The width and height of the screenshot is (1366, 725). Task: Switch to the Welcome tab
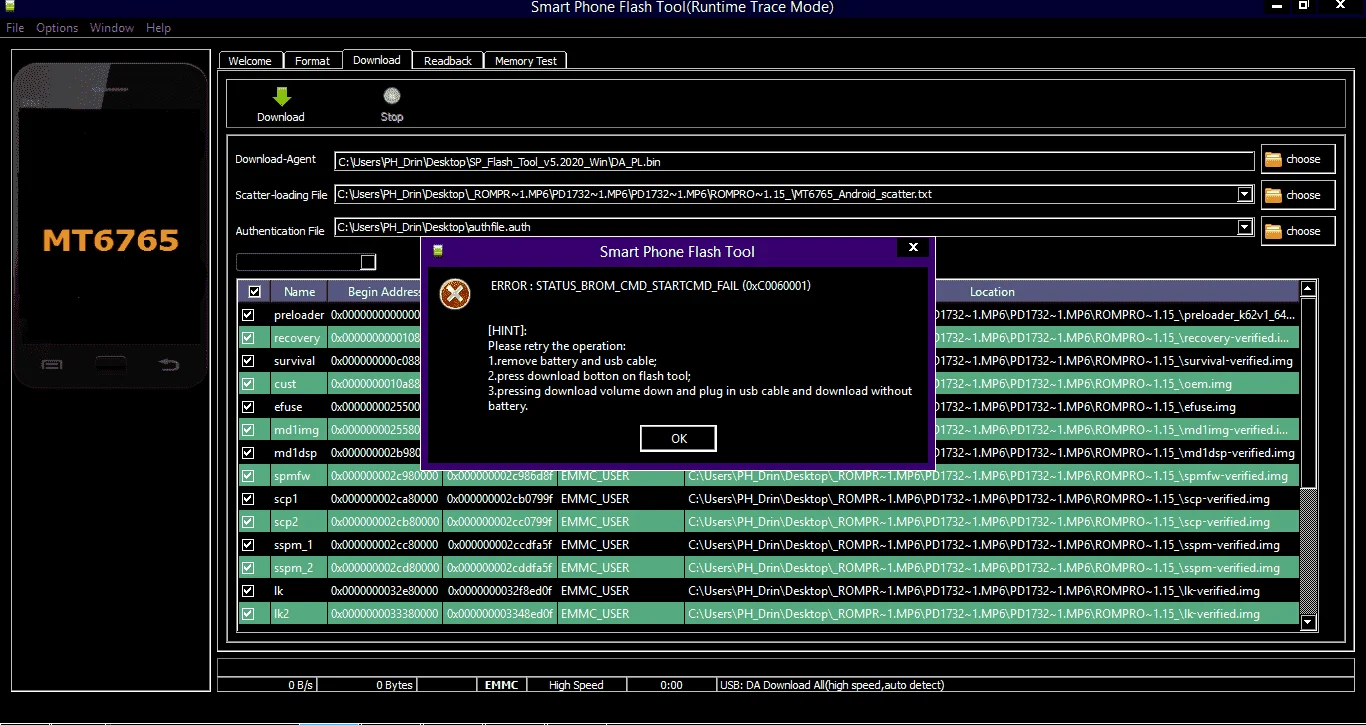[x=250, y=61]
